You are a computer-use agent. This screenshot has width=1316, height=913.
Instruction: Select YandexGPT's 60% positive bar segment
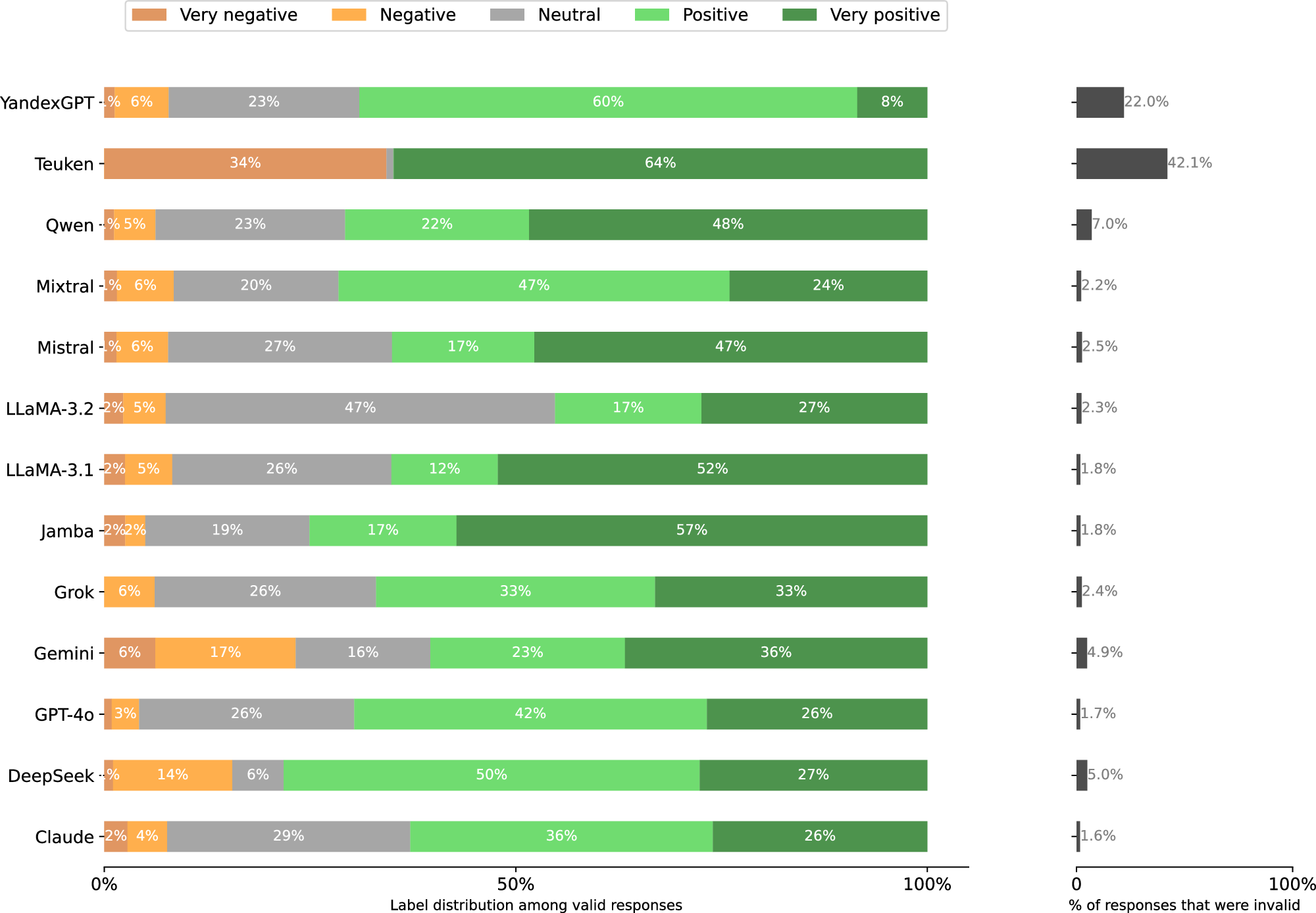(x=608, y=102)
